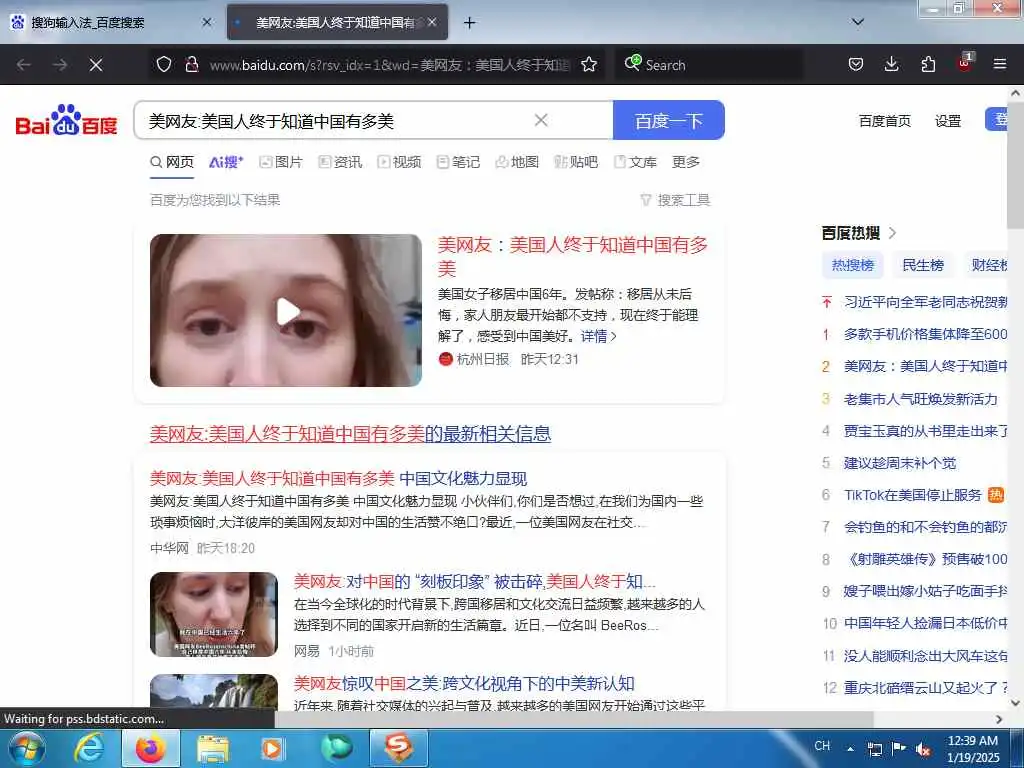Open 美网友惊叹中国之美 result link

(464, 684)
